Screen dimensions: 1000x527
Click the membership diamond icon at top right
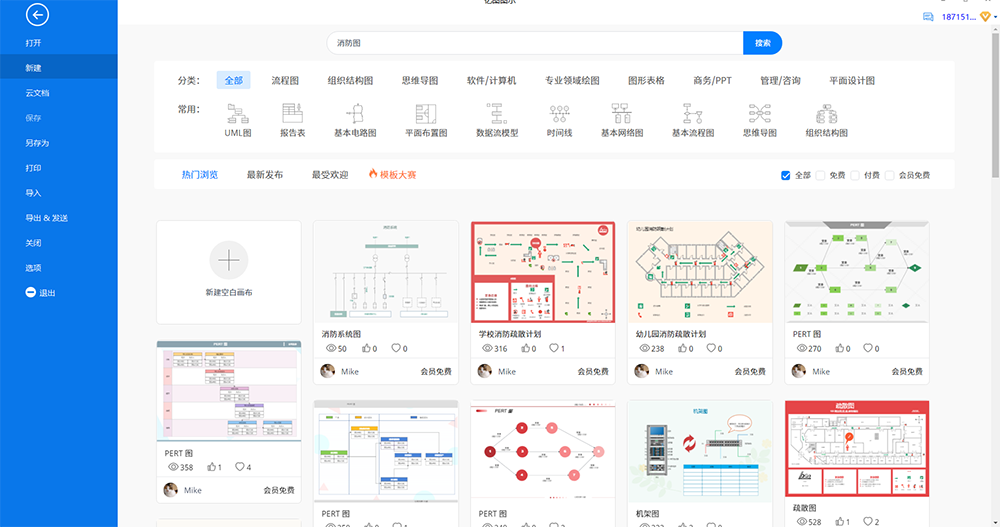985,17
